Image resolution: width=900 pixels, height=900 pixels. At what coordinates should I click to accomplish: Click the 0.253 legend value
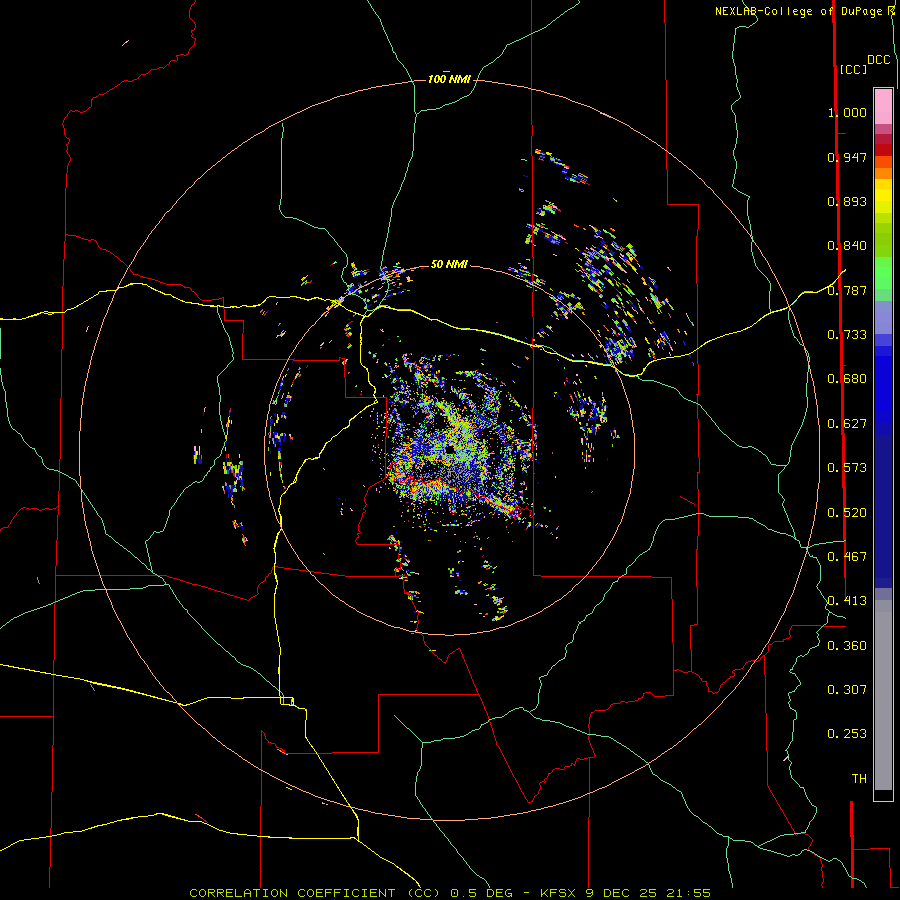[x=847, y=734]
